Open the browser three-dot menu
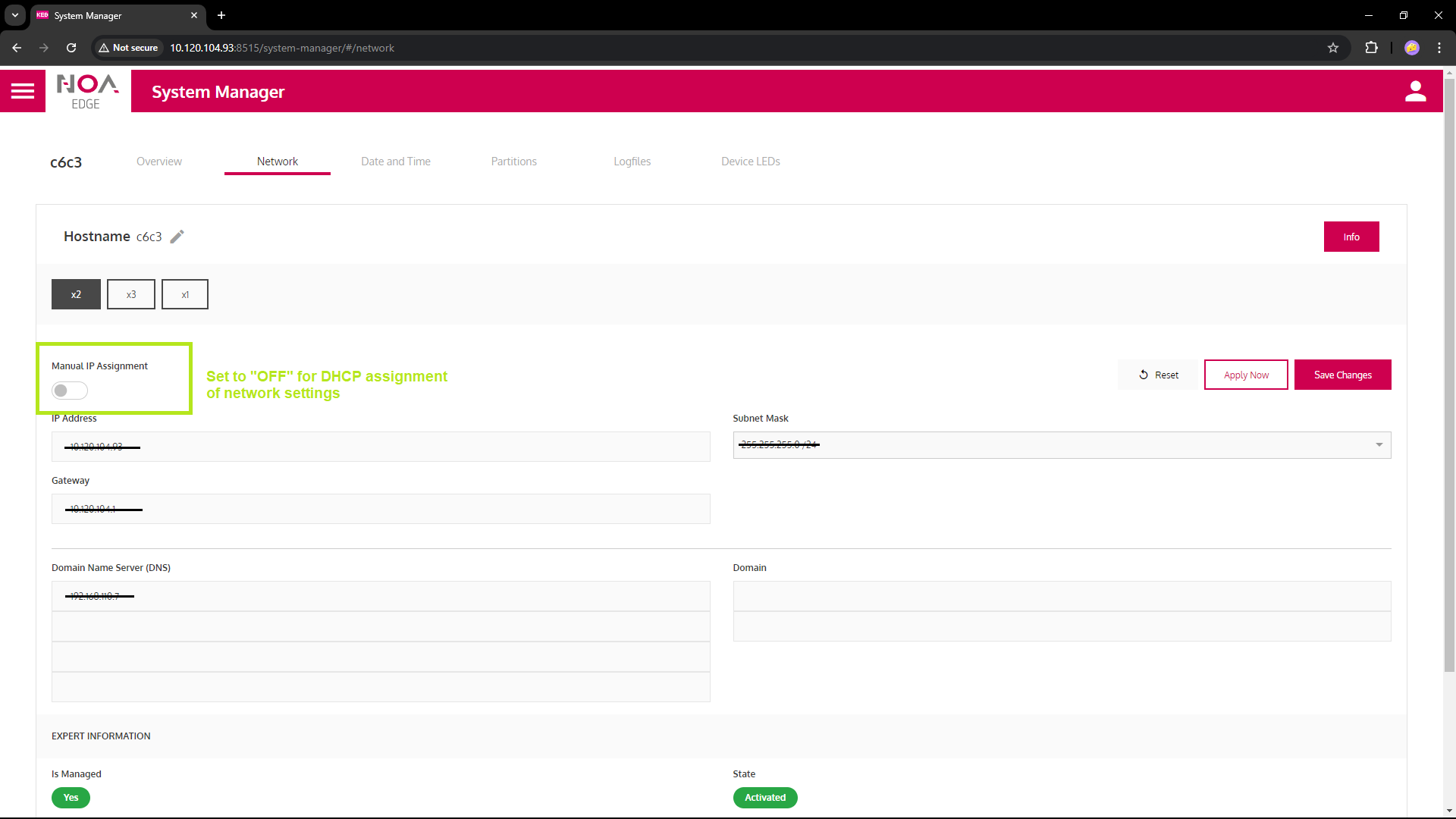The image size is (1456, 819). [1439, 48]
